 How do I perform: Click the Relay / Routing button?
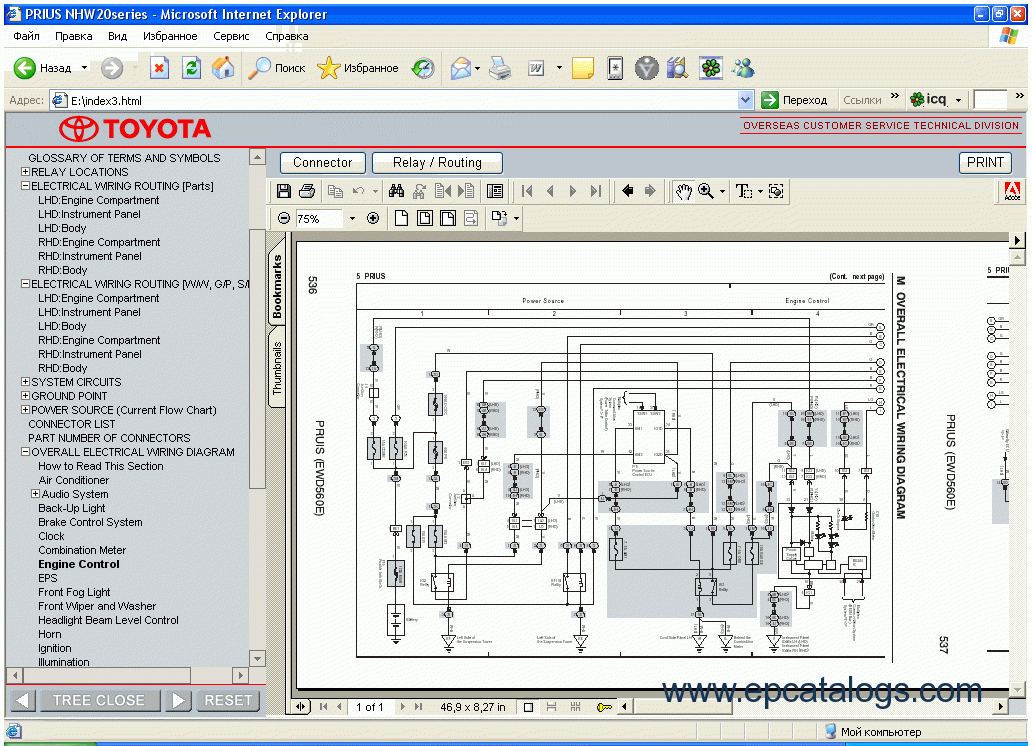pyautogui.click(x=437, y=162)
